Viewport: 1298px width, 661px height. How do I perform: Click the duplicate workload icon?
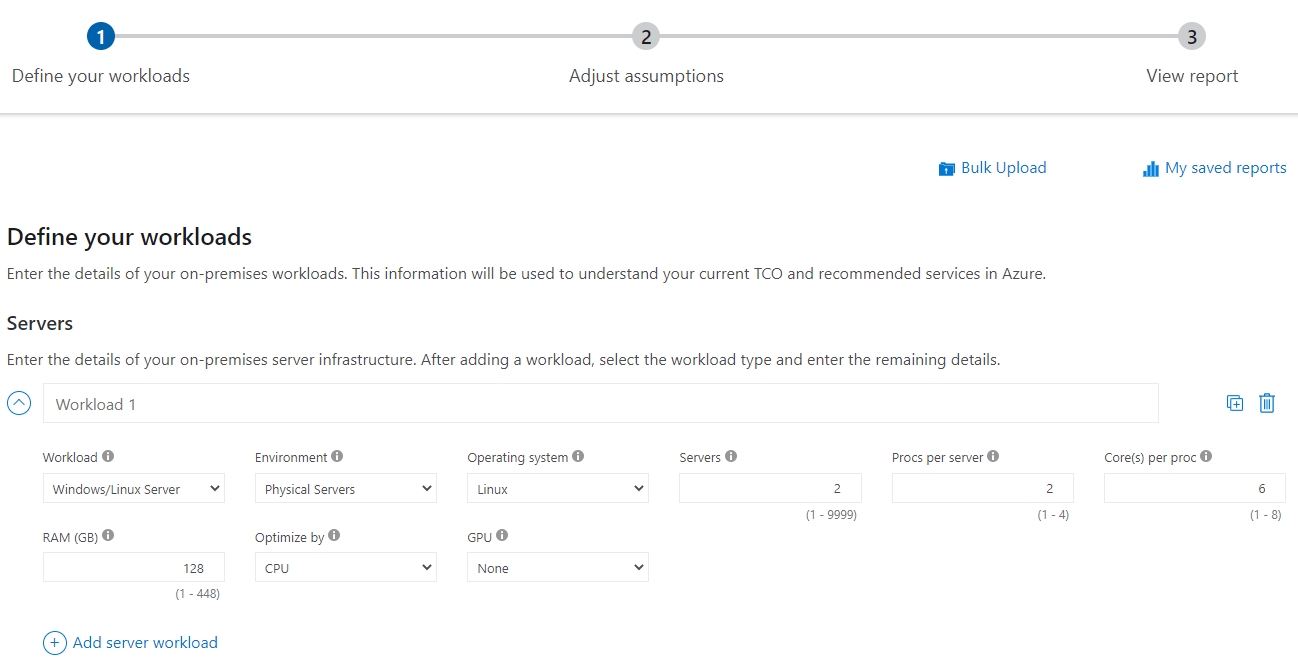tap(1235, 403)
